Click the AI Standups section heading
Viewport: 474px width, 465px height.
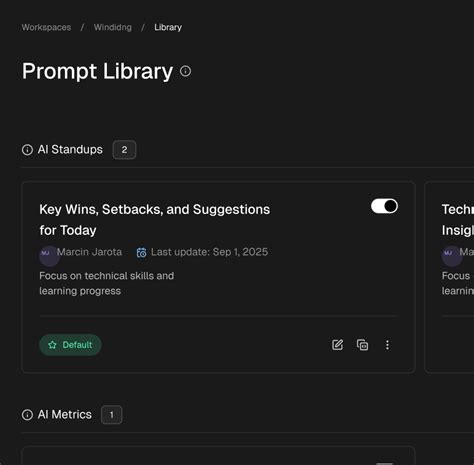coord(70,150)
